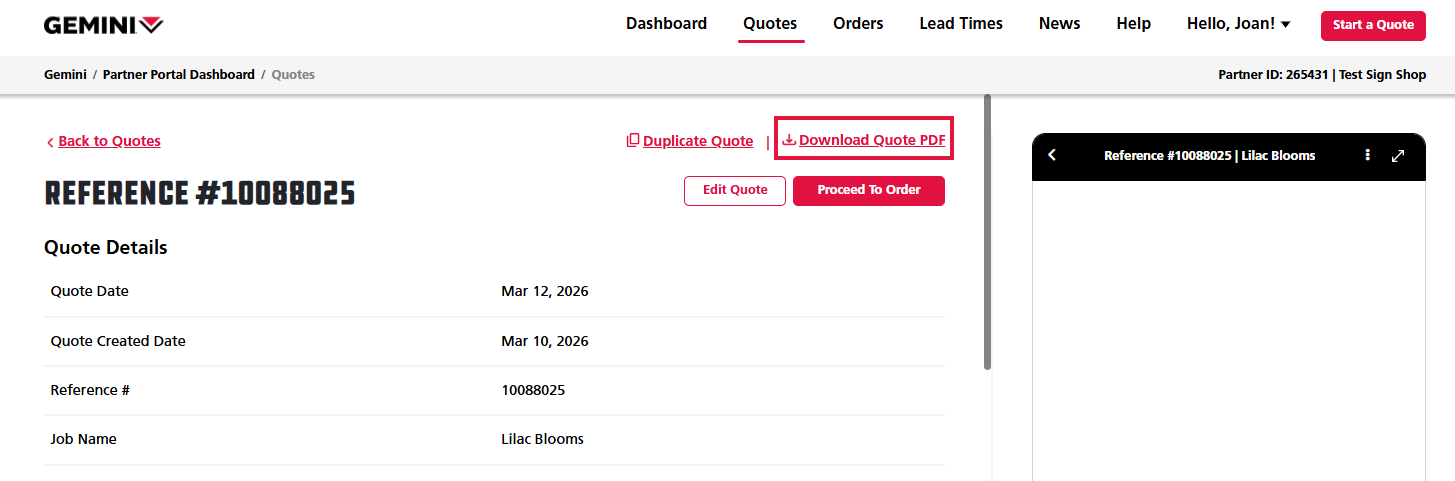The height and width of the screenshot is (481, 1455).
Task: Open the Dashboard menu item
Action: 666,24
